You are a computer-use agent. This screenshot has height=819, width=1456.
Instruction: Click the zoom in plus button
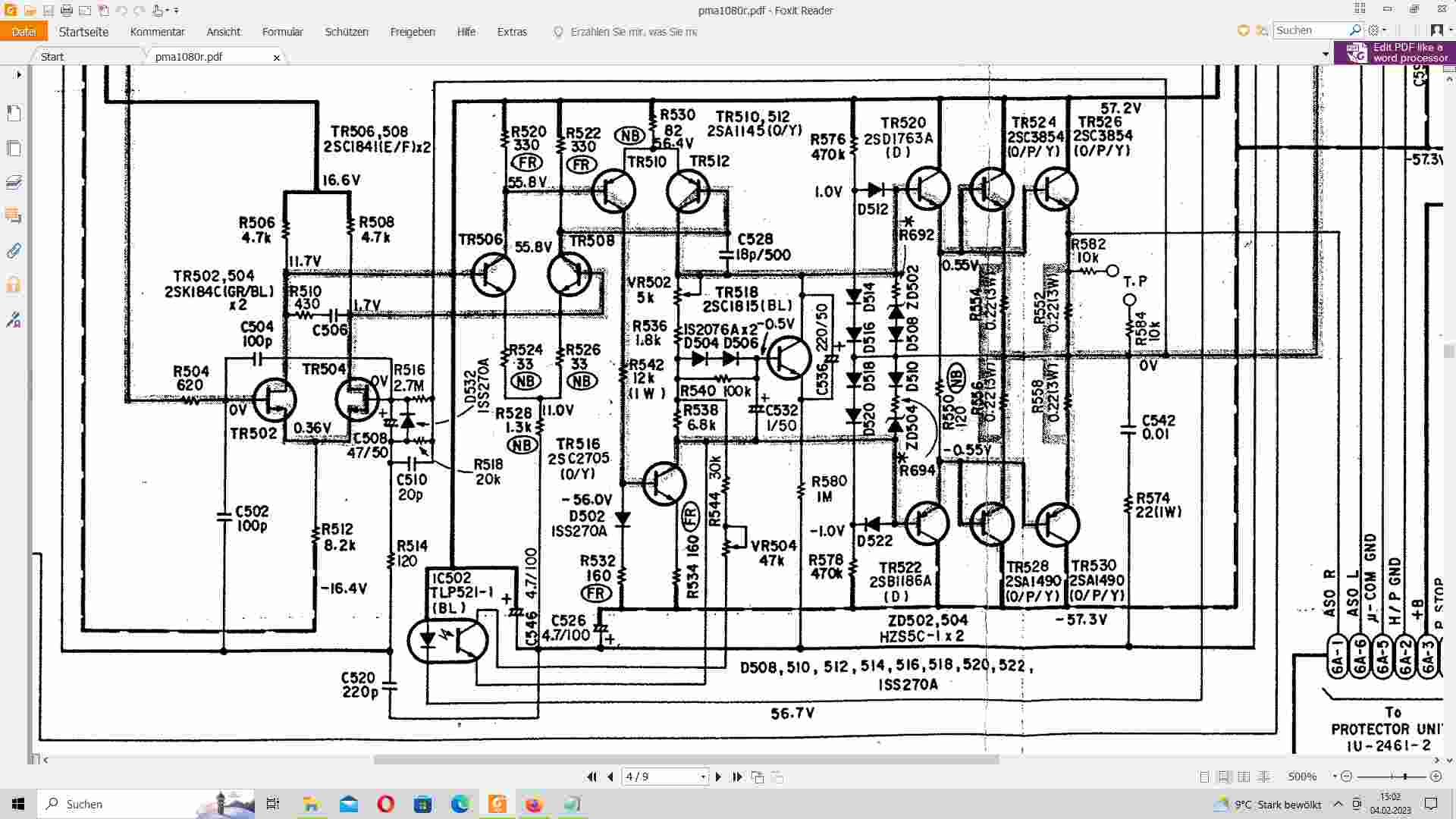click(x=1436, y=777)
